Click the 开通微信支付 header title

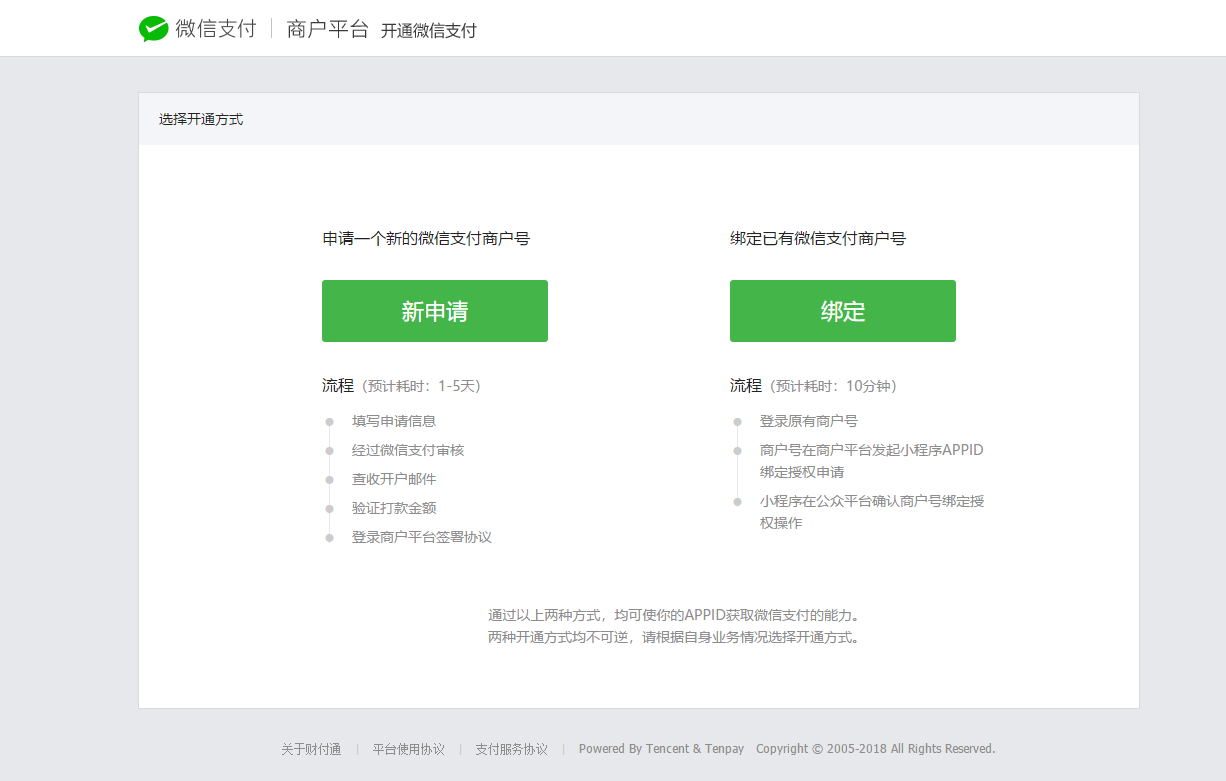[x=428, y=31]
